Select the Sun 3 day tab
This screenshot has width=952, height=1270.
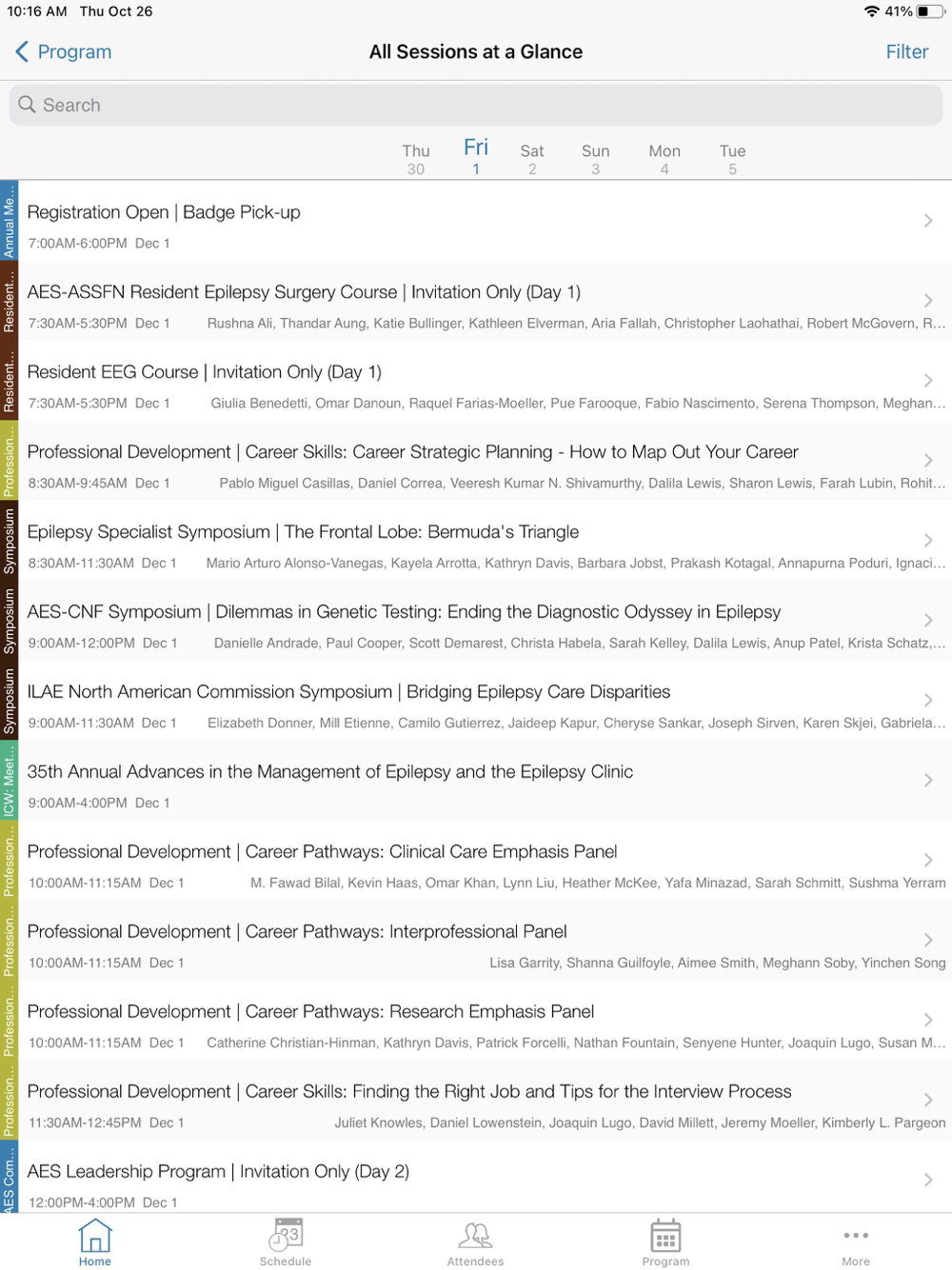(x=596, y=159)
